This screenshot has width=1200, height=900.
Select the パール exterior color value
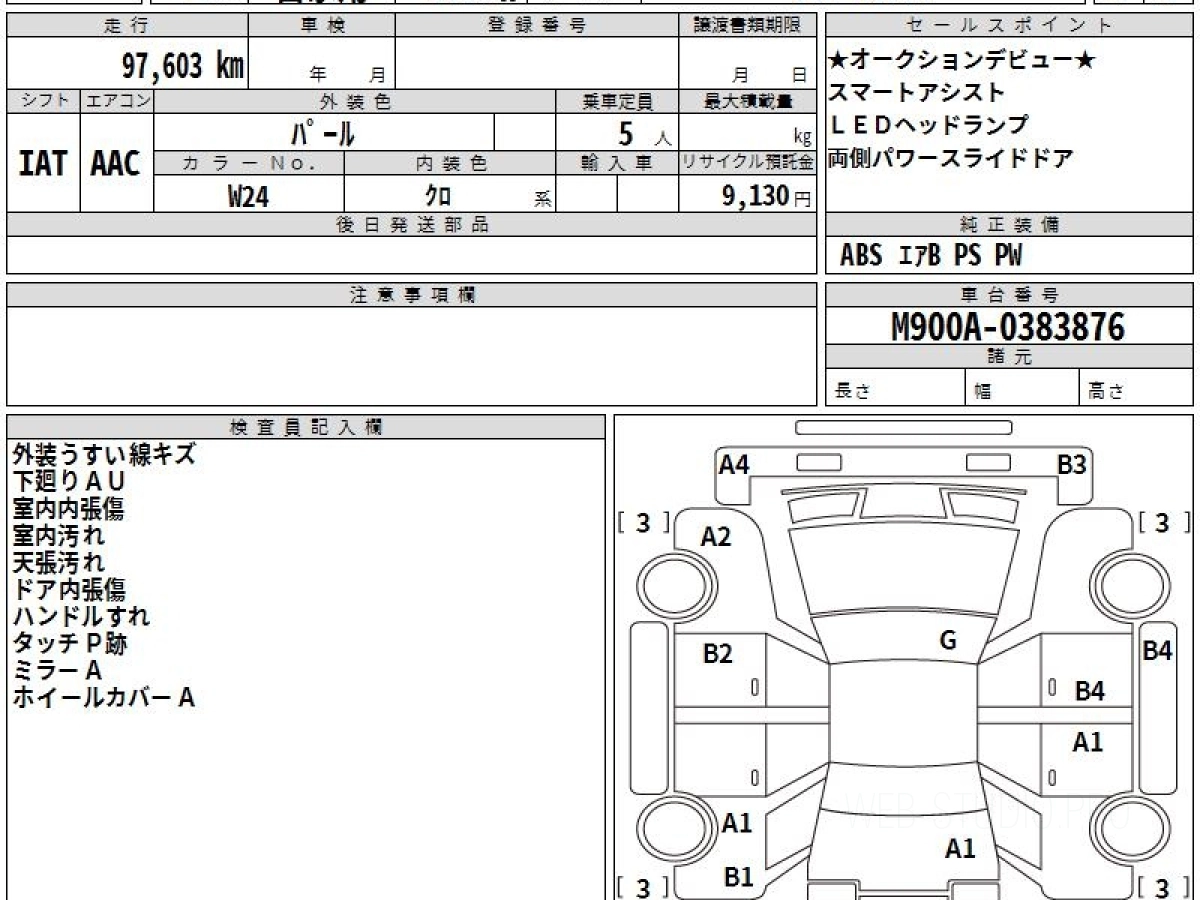(x=322, y=133)
